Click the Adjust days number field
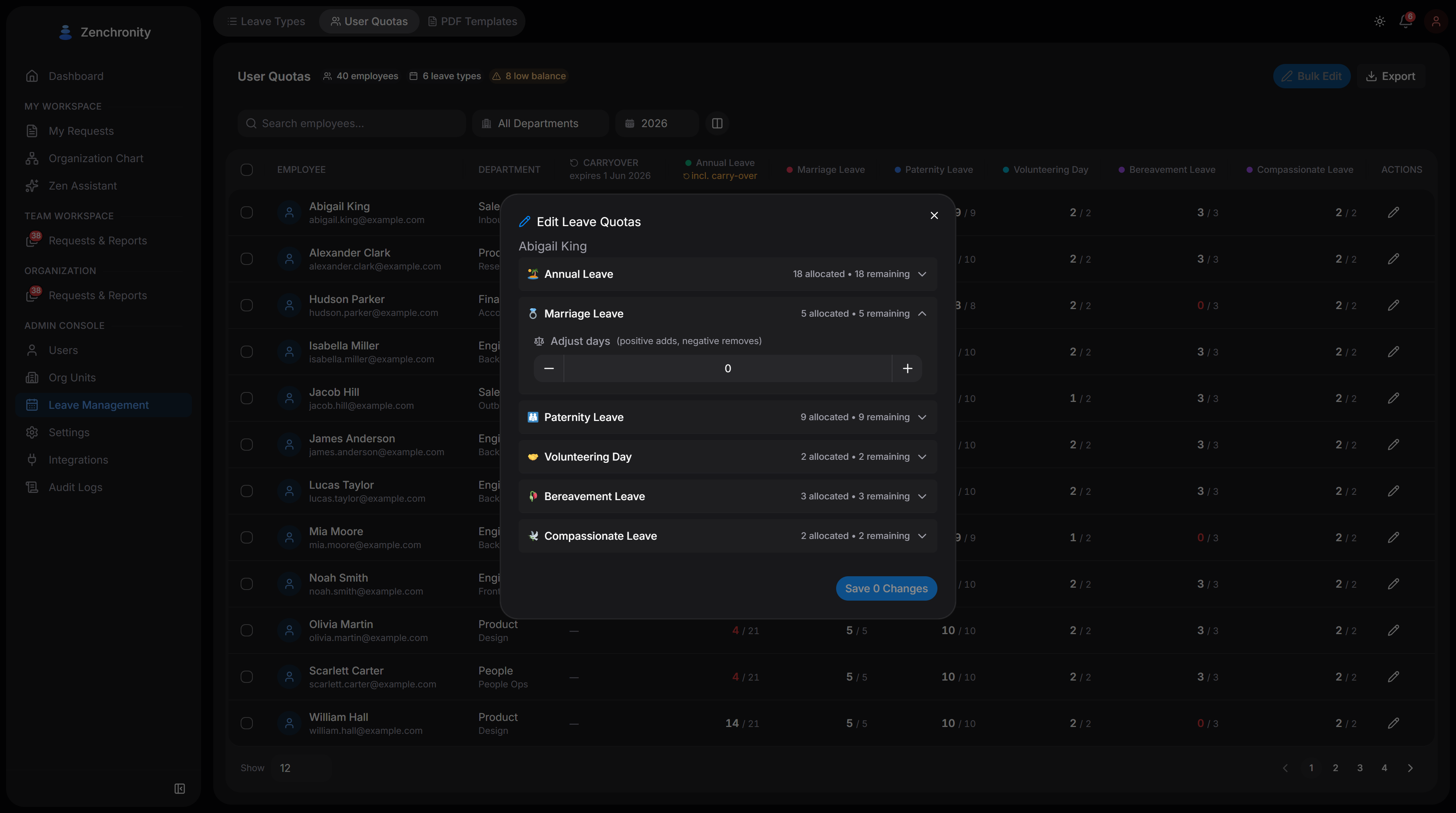This screenshot has height=813, width=1456. (x=728, y=368)
